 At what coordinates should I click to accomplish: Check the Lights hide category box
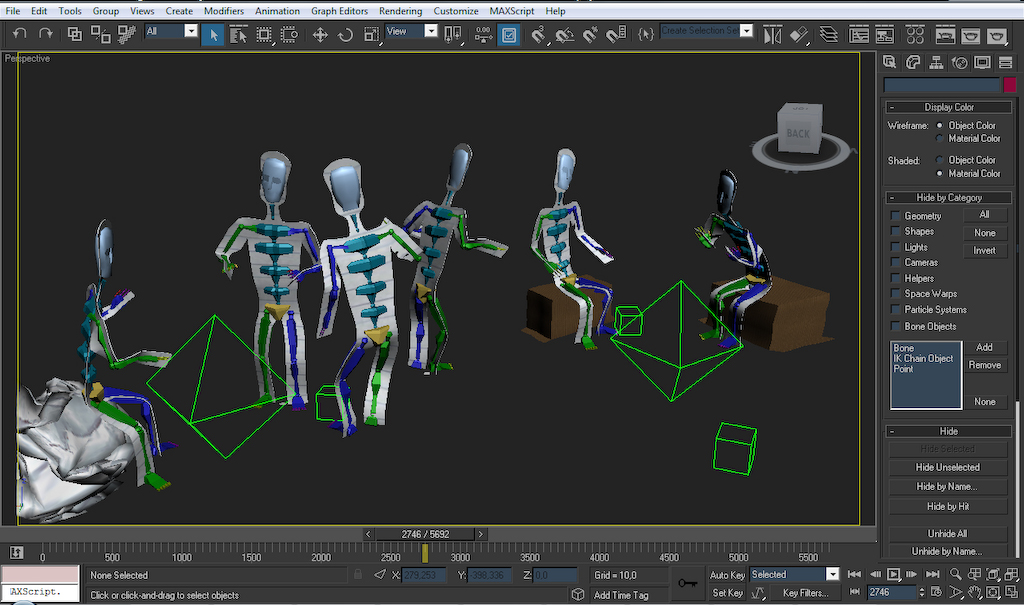click(x=895, y=247)
